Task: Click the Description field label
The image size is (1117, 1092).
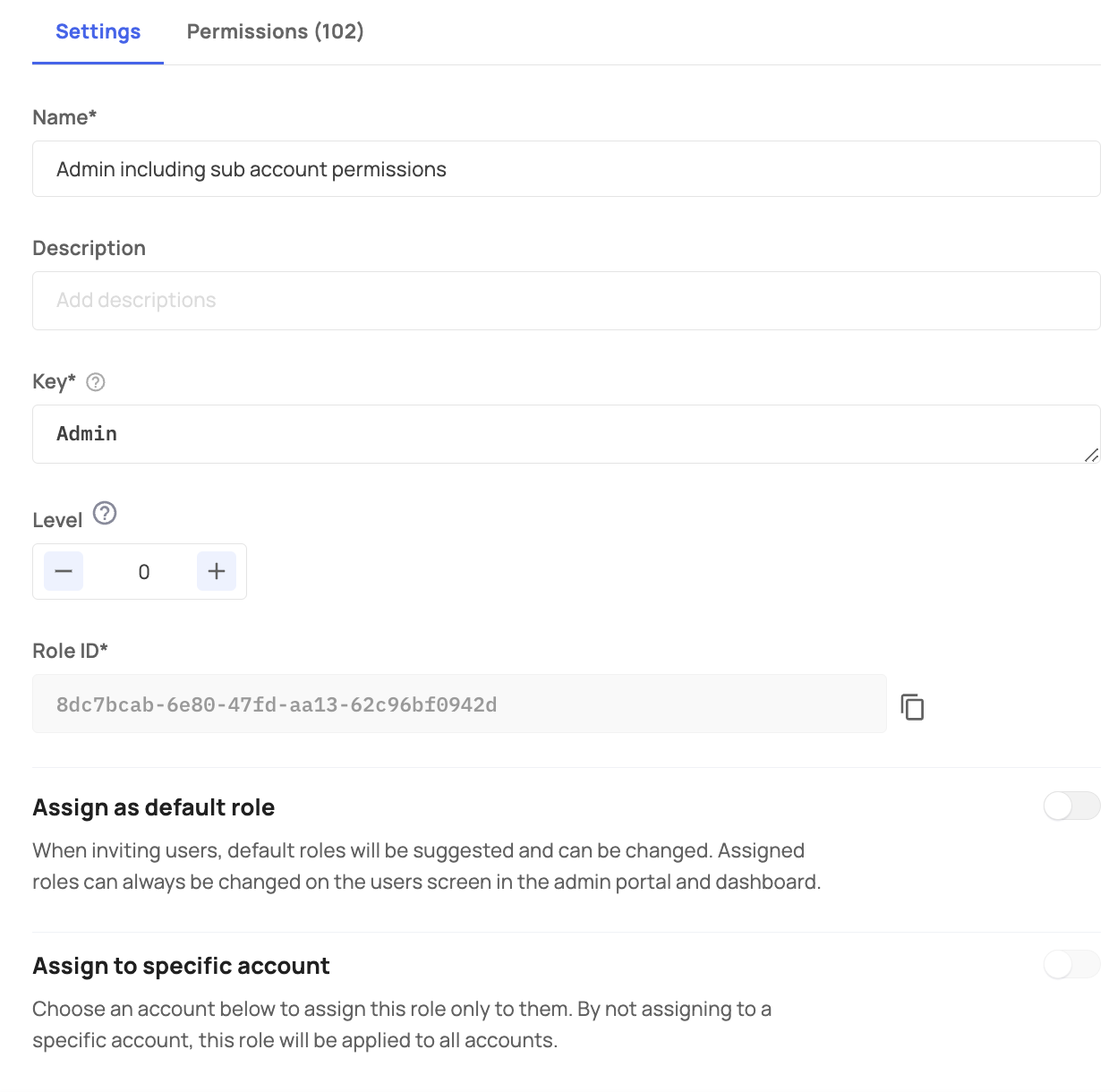Action: [x=89, y=248]
